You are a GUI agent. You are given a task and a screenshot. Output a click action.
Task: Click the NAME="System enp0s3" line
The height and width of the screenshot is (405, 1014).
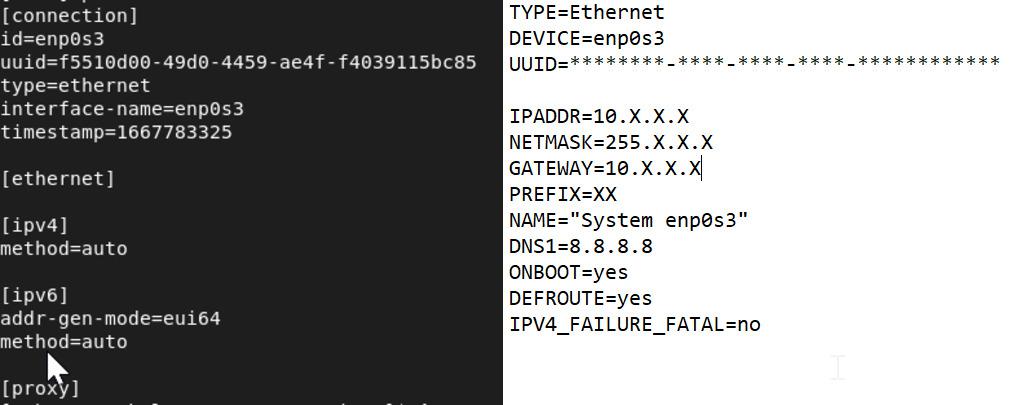628,221
